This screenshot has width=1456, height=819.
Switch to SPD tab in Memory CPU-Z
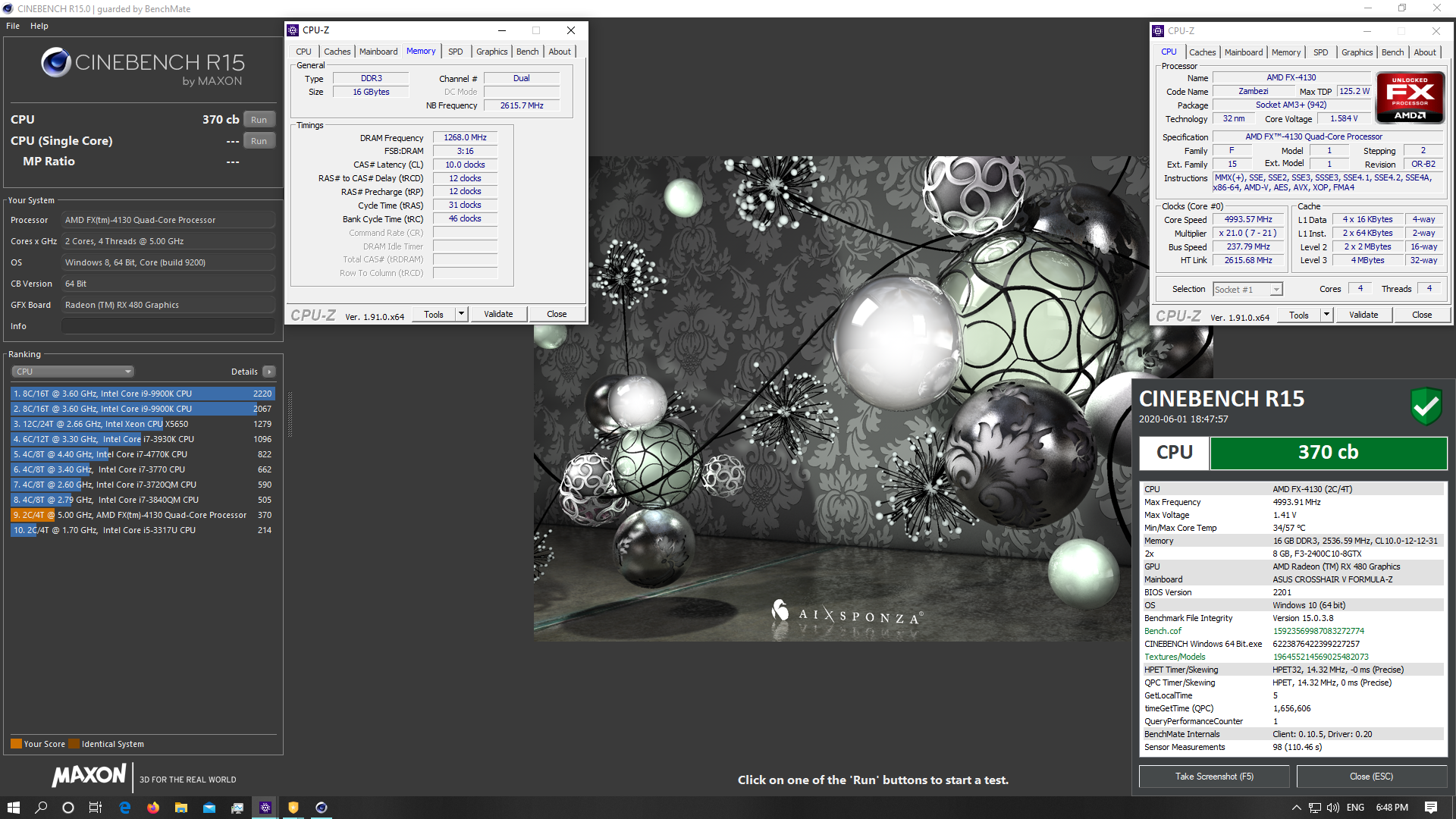click(x=455, y=52)
